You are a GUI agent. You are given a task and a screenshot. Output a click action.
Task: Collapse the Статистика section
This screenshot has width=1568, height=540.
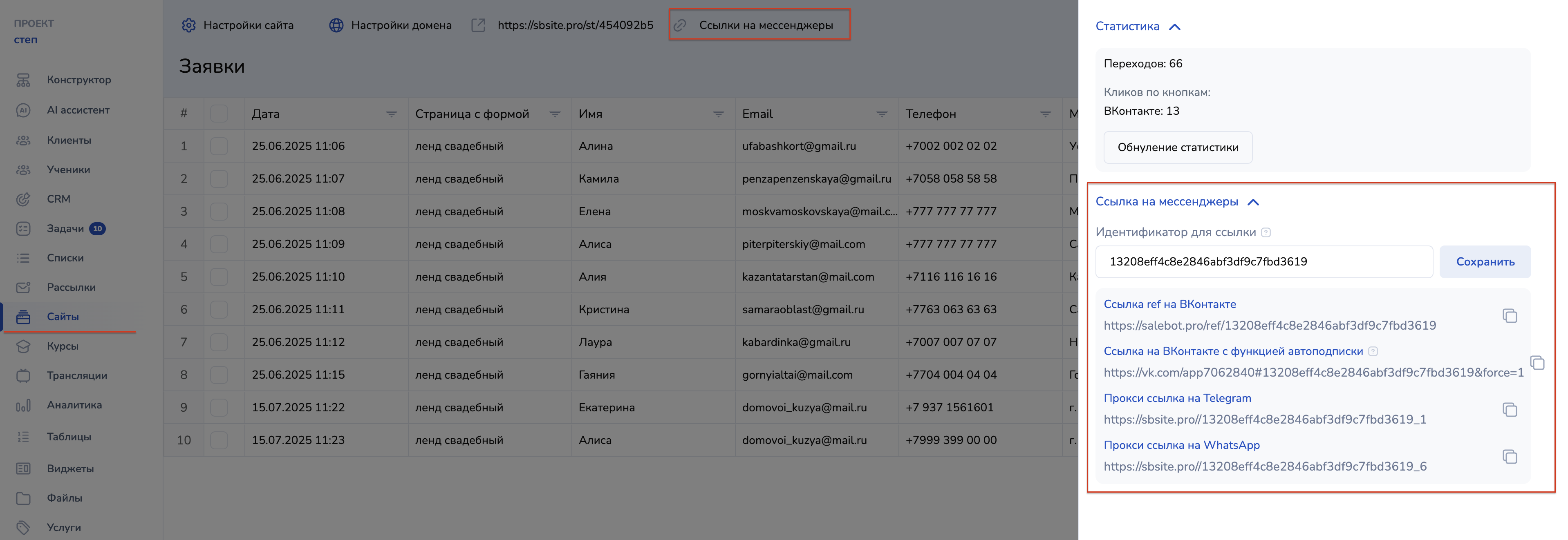tap(1175, 27)
